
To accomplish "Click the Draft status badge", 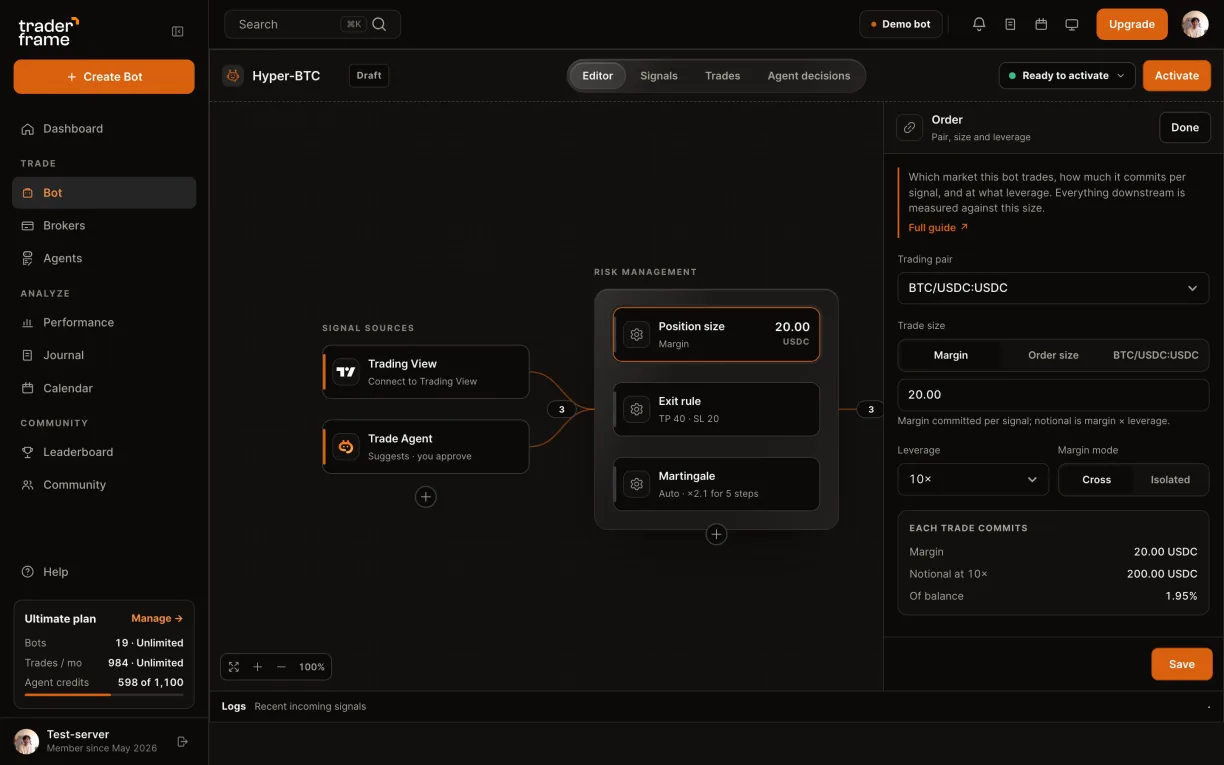I will 369,75.
